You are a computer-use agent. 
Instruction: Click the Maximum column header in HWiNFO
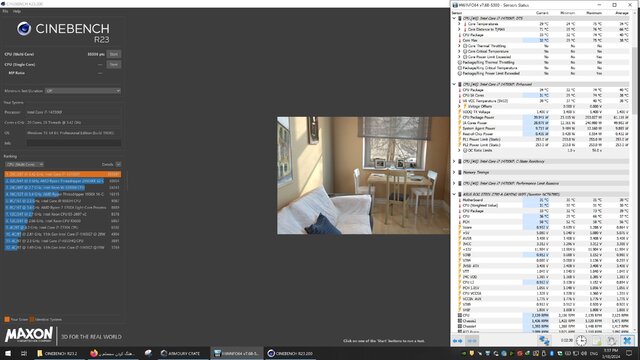coord(594,13)
